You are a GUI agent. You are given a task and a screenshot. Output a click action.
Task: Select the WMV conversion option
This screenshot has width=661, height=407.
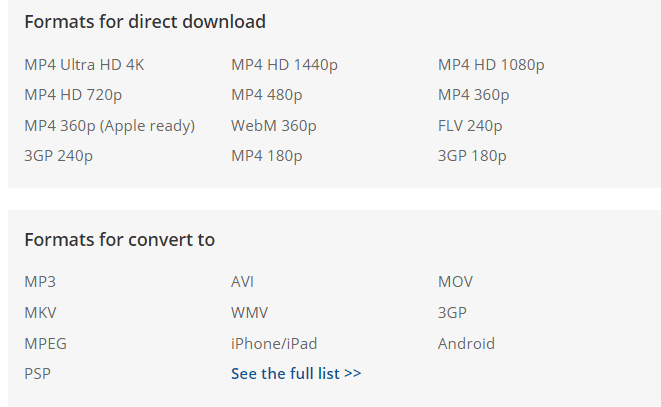pos(249,313)
